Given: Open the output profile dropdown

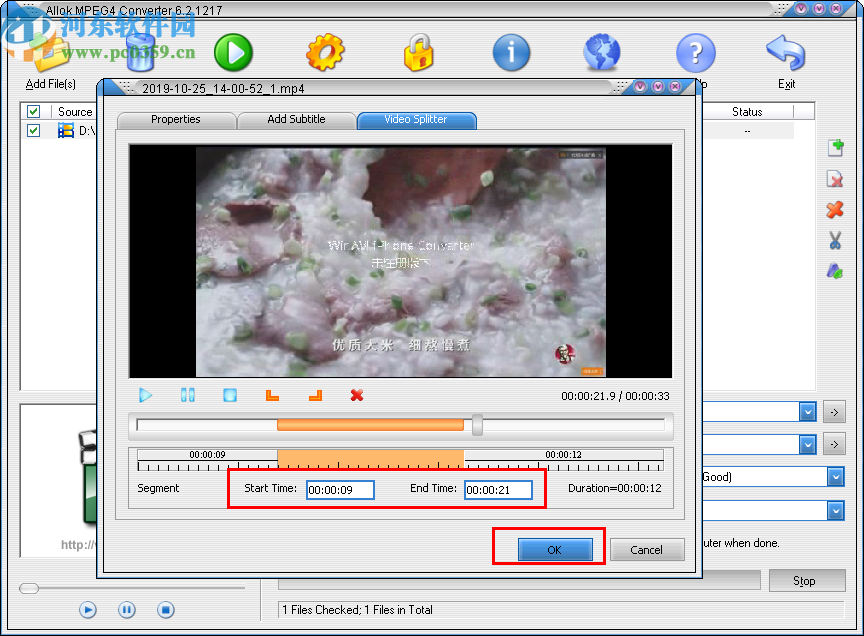Looking at the screenshot, I should [806, 411].
